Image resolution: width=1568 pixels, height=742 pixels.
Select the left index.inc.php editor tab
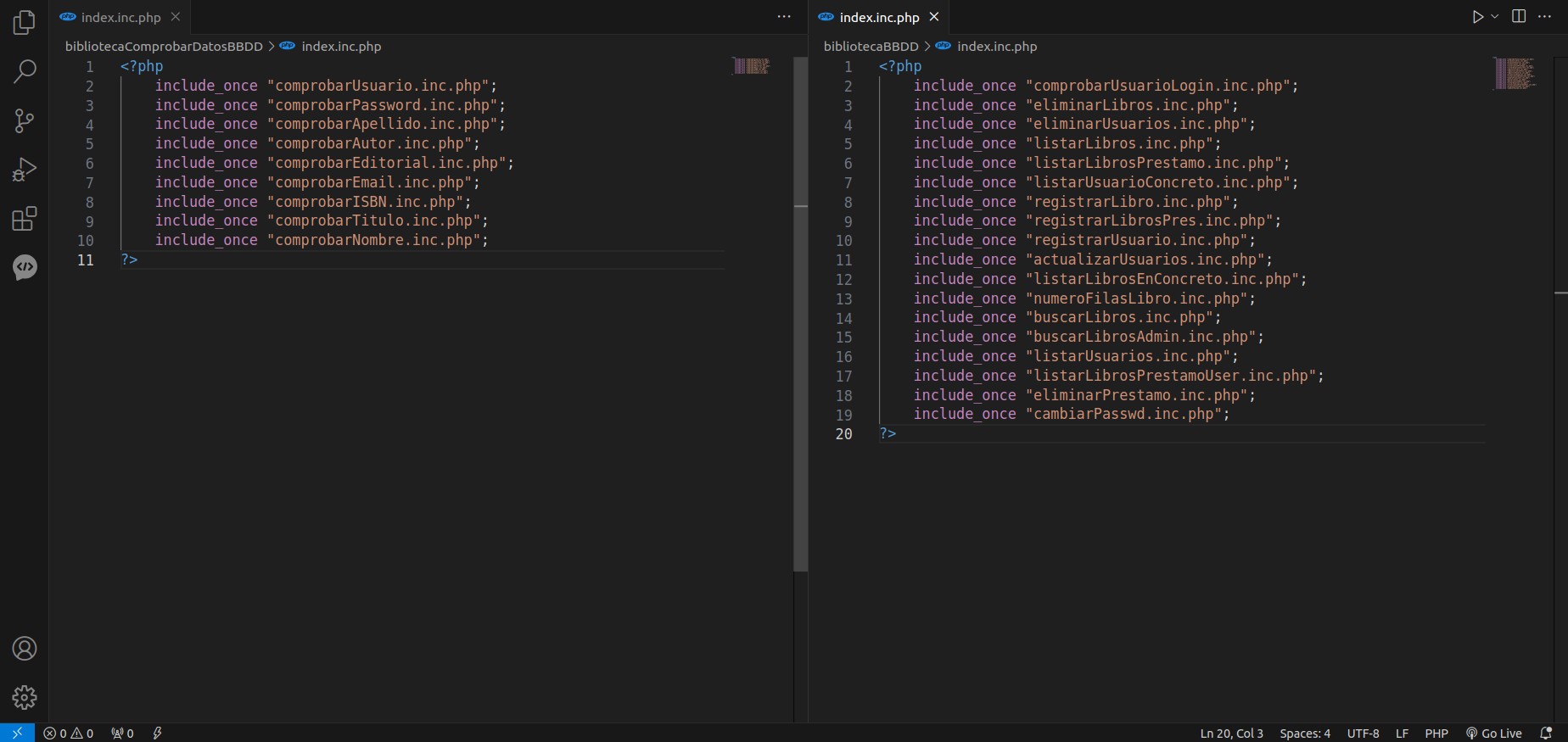coord(120,17)
